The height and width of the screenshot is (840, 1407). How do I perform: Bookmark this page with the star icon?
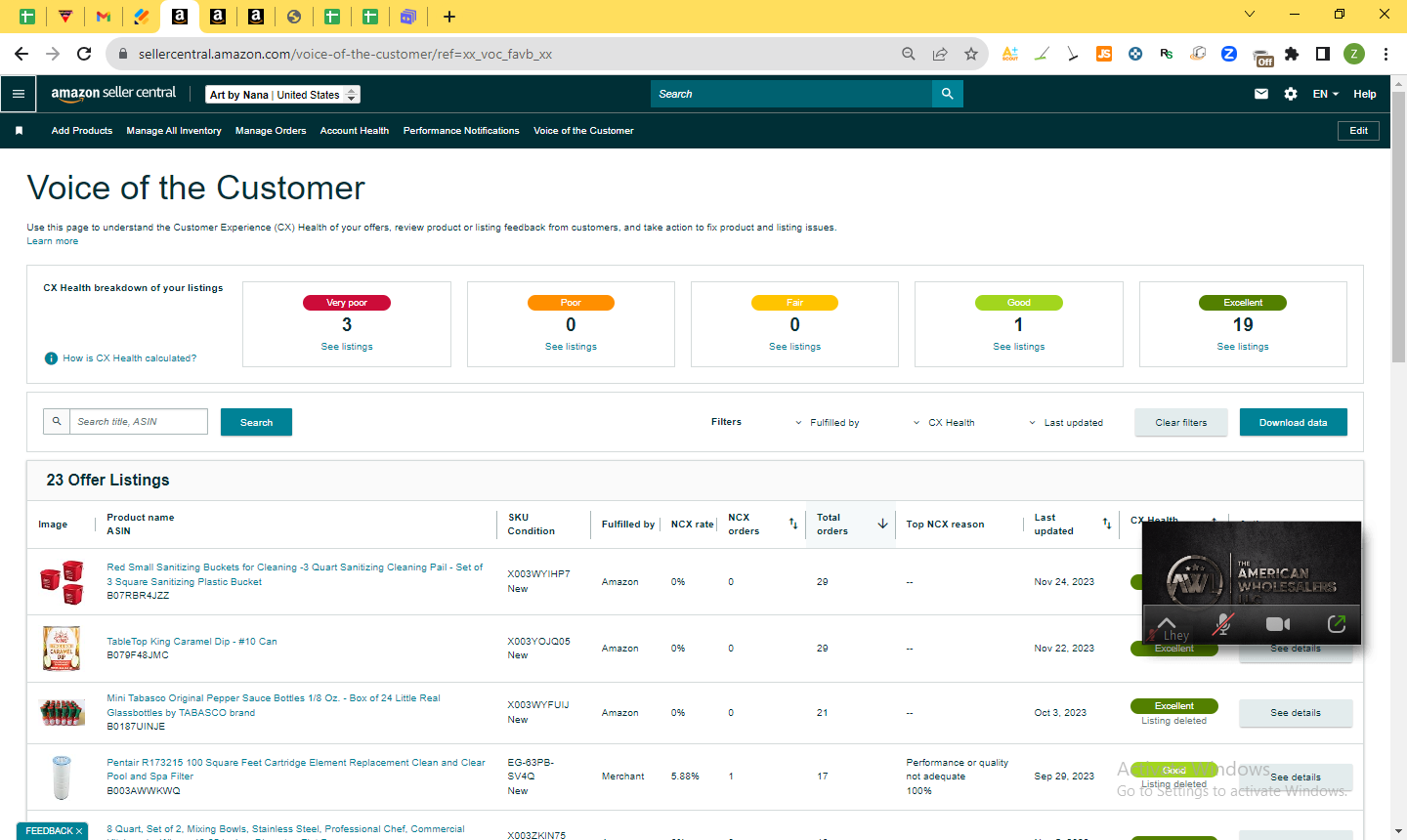tap(970, 54)
